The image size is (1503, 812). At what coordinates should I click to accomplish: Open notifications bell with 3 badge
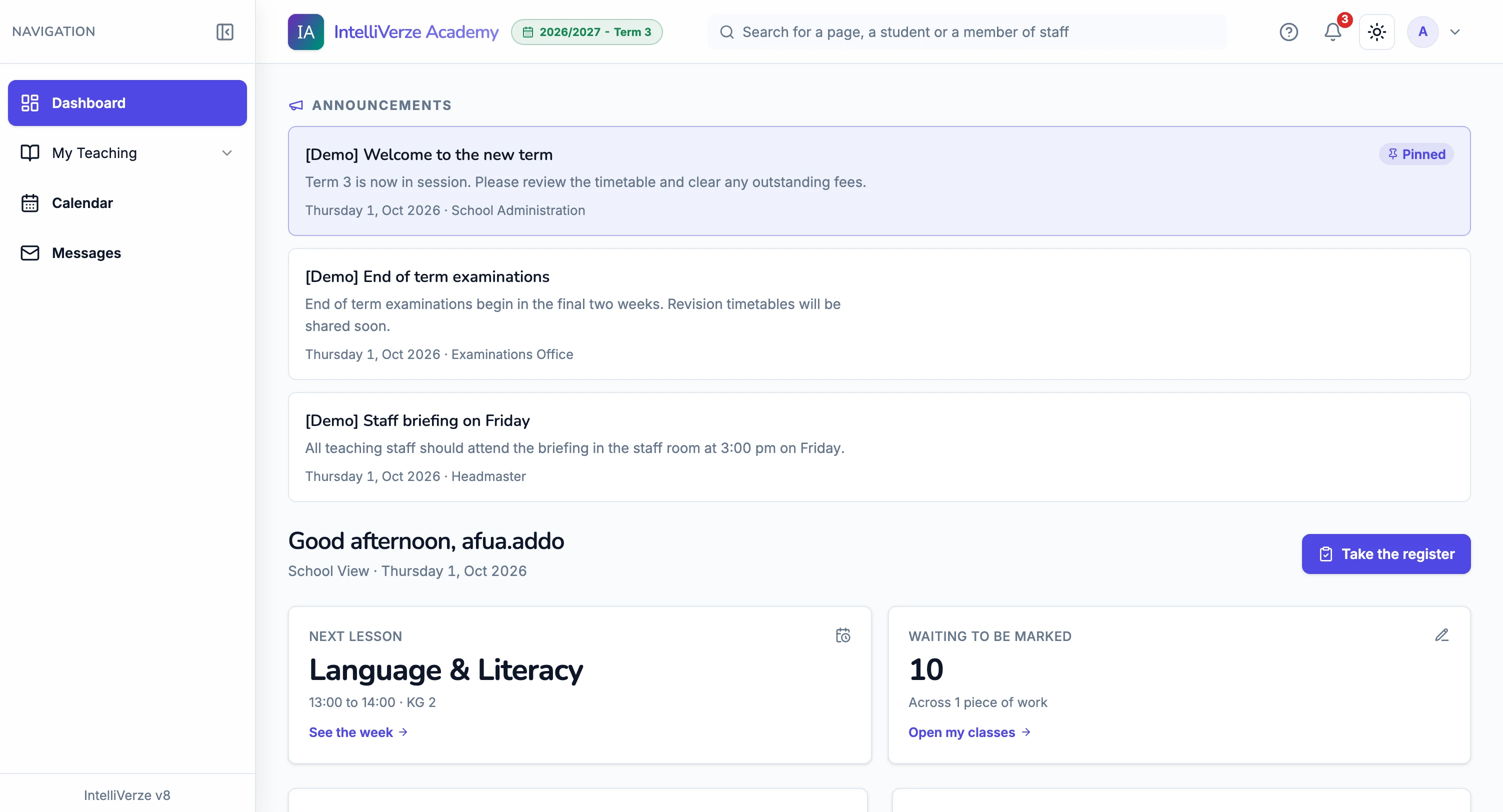pyautogui.click(x=1332, y=31)
